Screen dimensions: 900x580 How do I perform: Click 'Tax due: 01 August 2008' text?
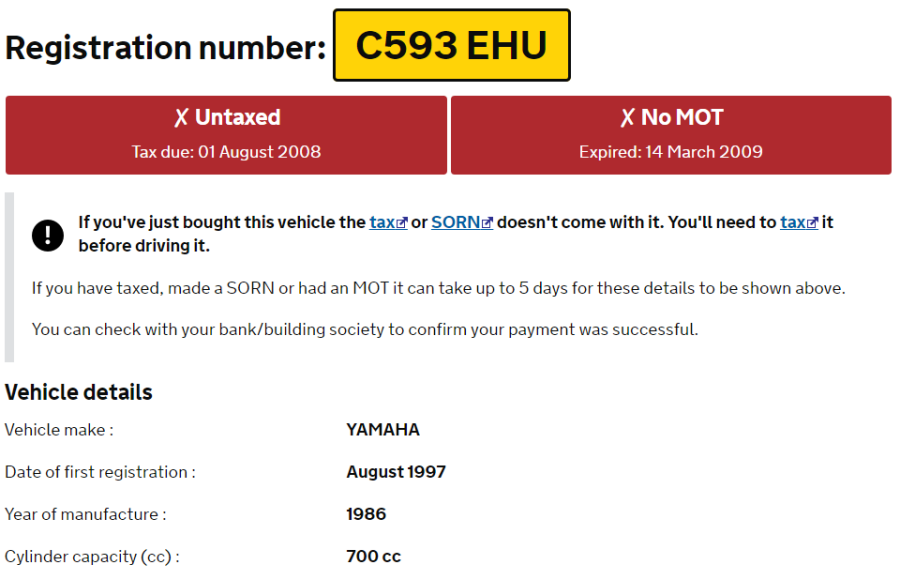[226, 152]
